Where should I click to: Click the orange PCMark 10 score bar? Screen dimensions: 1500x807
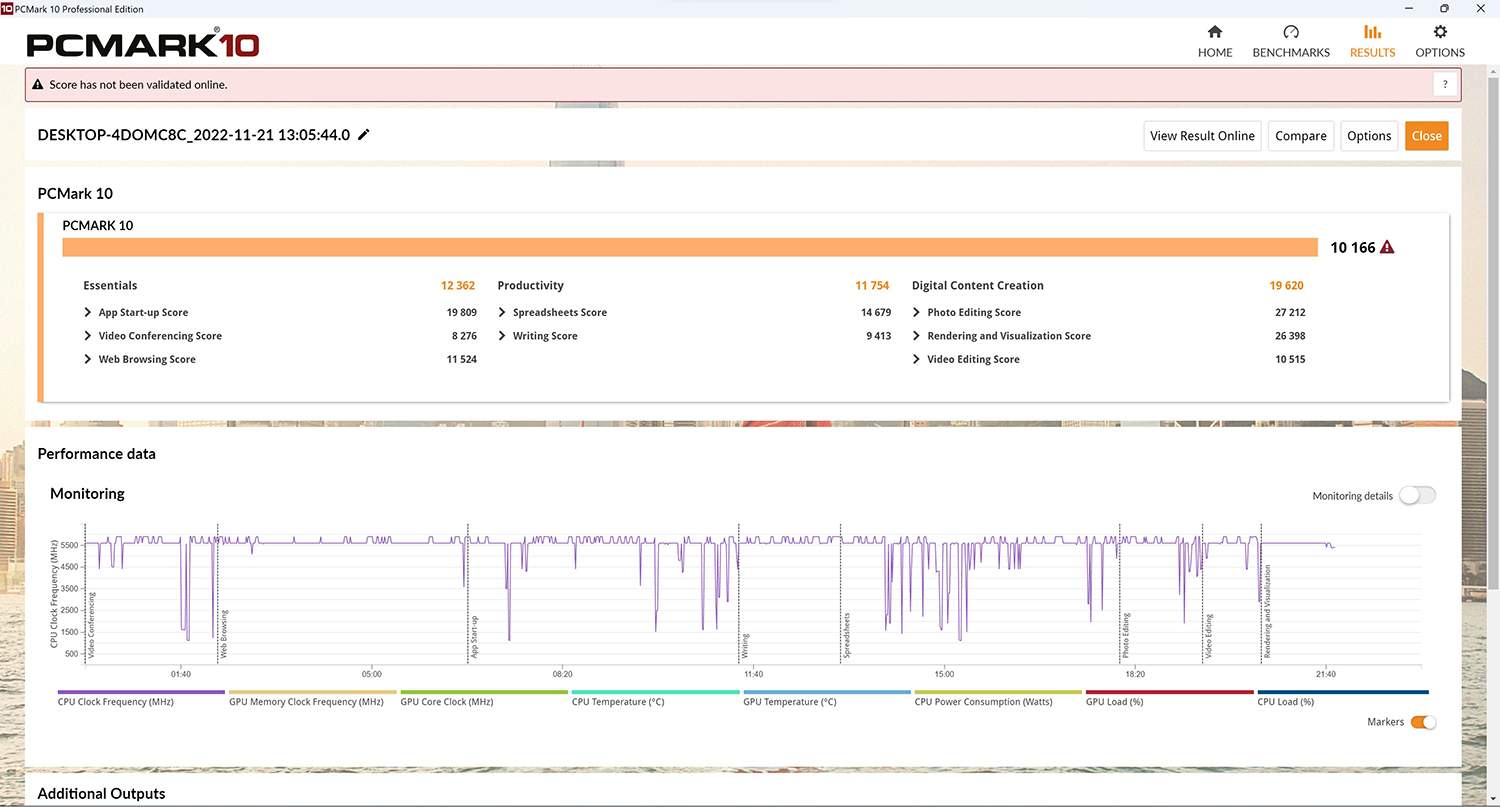pyautogui.click(x=690, y=247)
